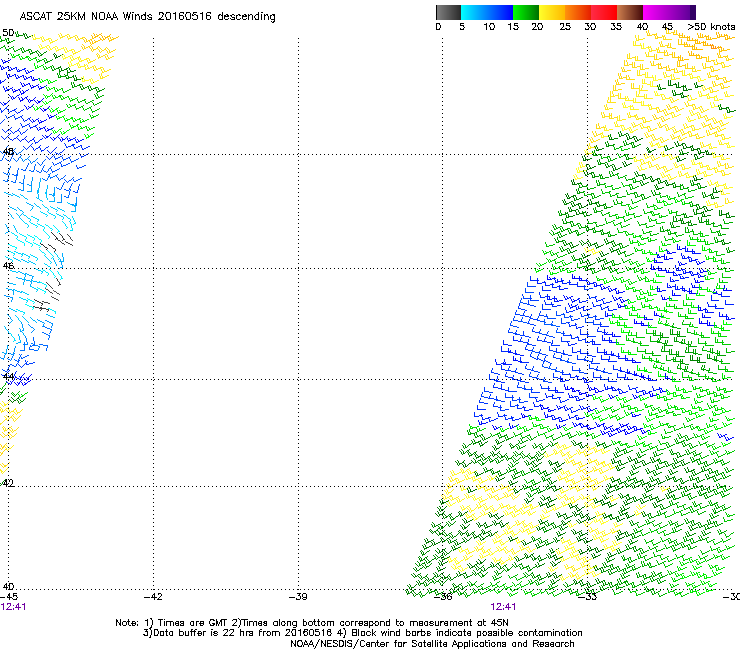The height and width of the screenshot is (650, 740).
Task: Click the "-39" longitude axis label
Action: [x=298, y=597]
